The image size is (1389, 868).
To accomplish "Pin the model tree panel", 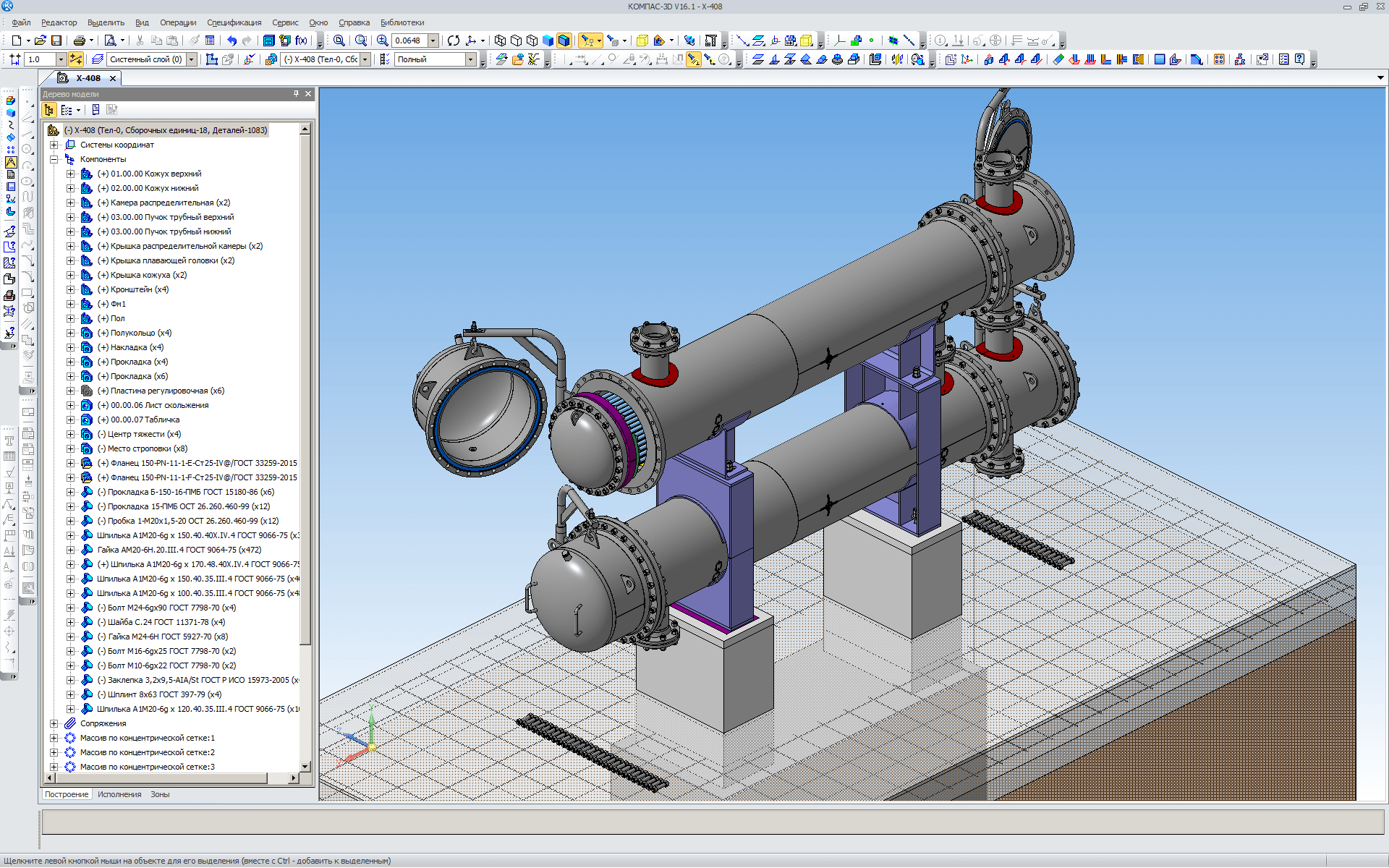I will 296,94.
